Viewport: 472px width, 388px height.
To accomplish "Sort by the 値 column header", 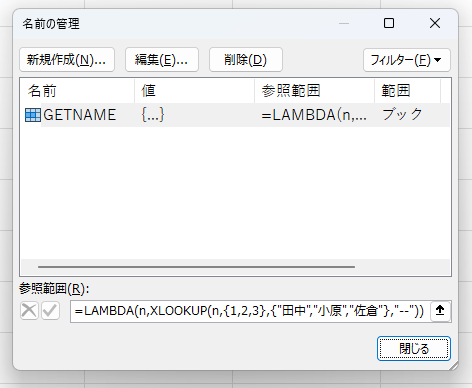I will (195, 91).
